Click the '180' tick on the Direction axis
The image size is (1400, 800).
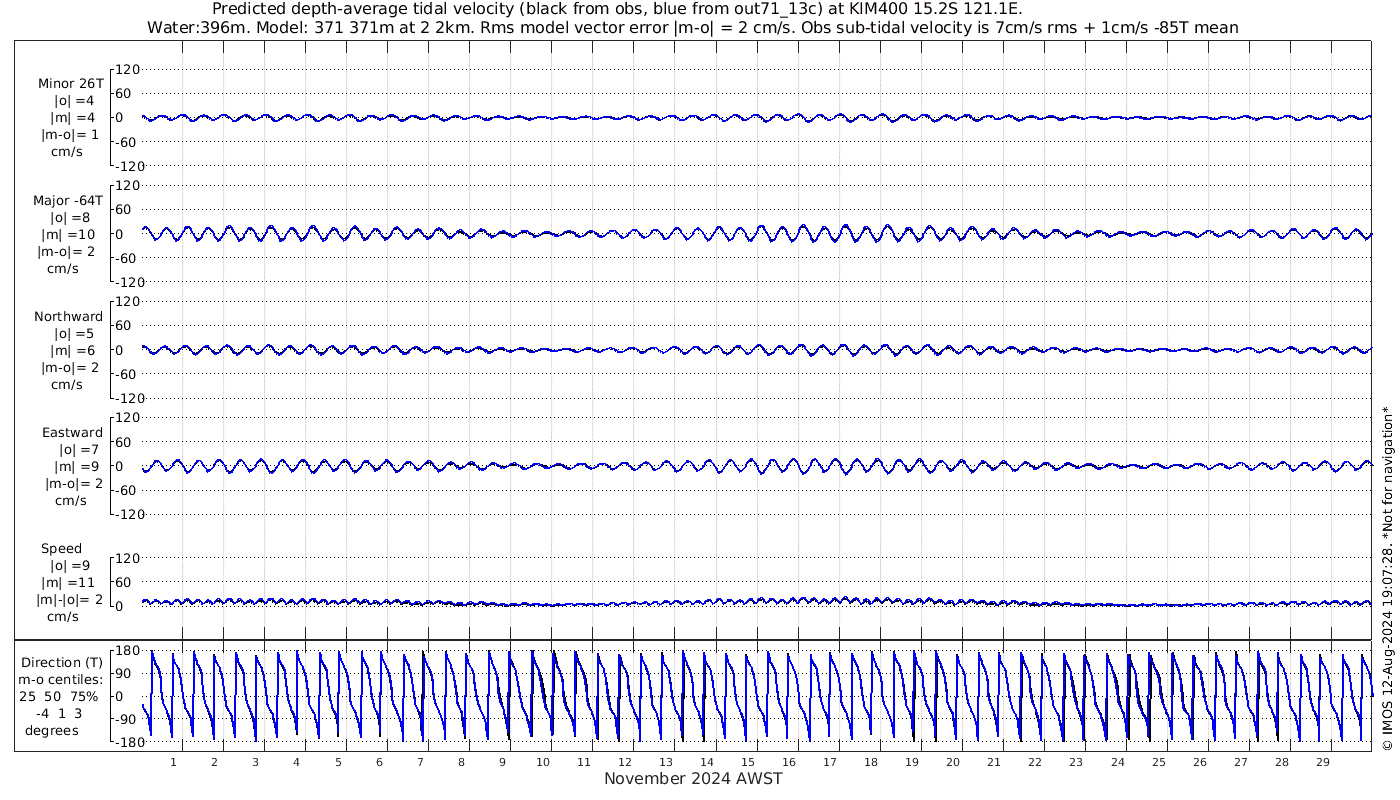(x=125, y=651)
